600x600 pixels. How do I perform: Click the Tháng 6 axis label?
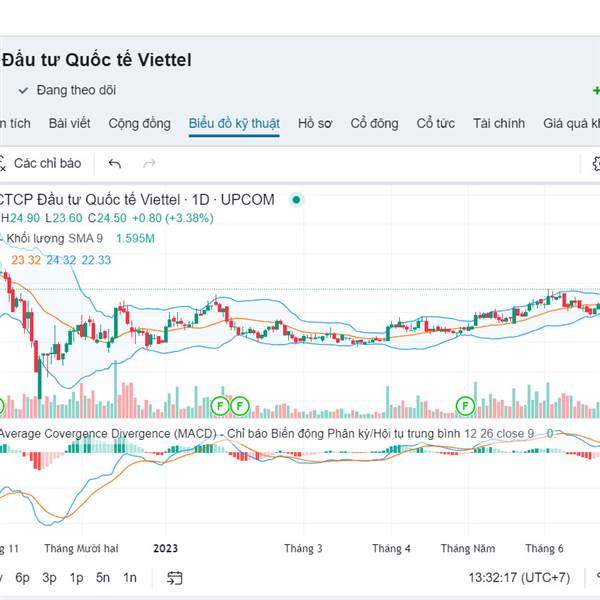coord(544,549)
